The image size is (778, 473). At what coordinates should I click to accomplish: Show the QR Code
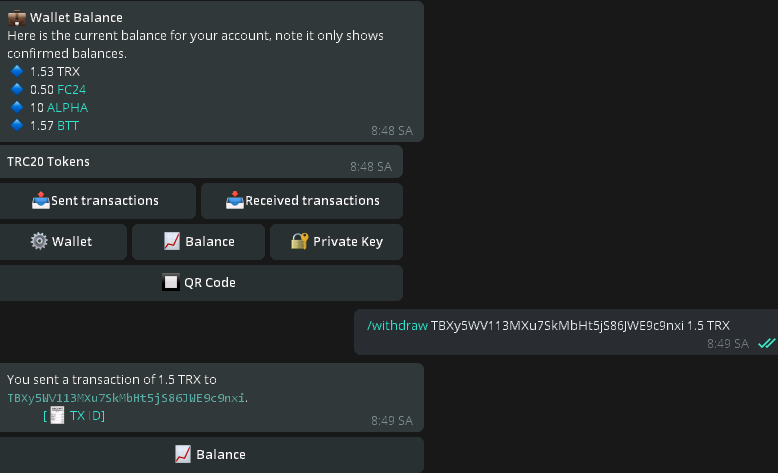pyautogui.click(x=199, y=282)
